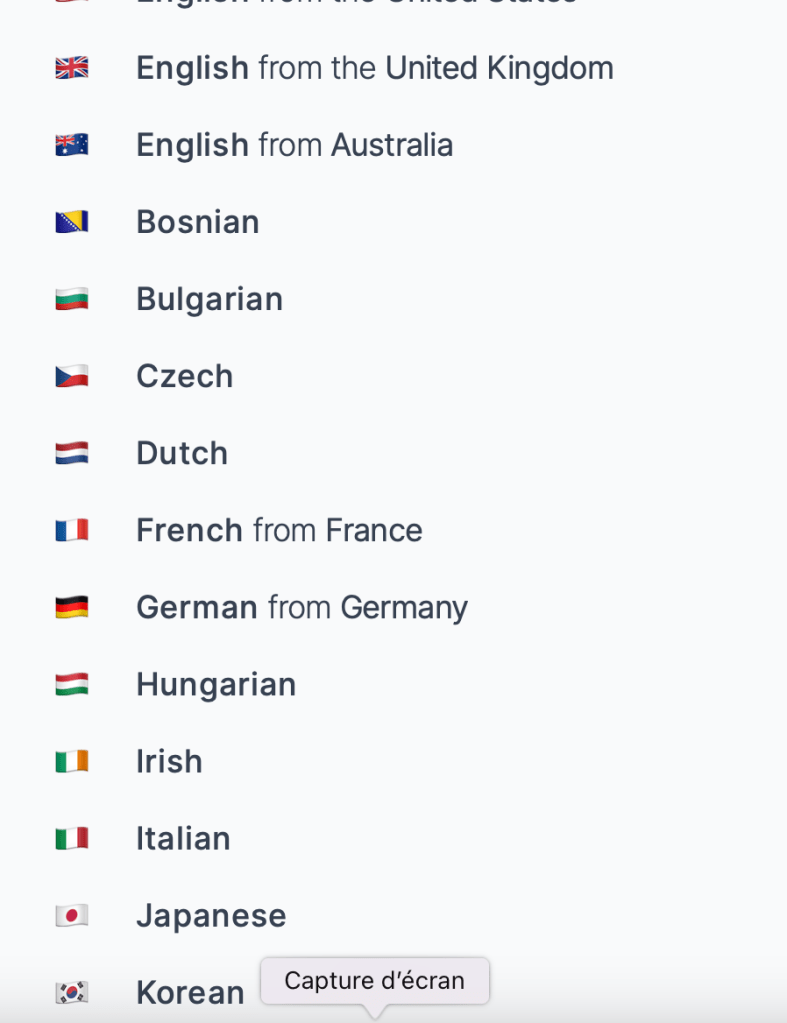Screen dimensions: 787x1023
Task: Choose English from Australia
Action: [294, 145]
